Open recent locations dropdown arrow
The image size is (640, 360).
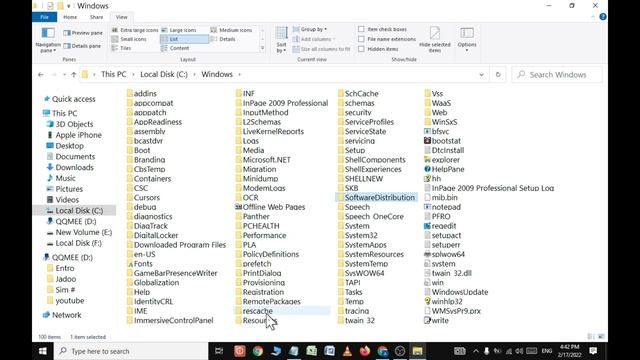click(64, 75)
